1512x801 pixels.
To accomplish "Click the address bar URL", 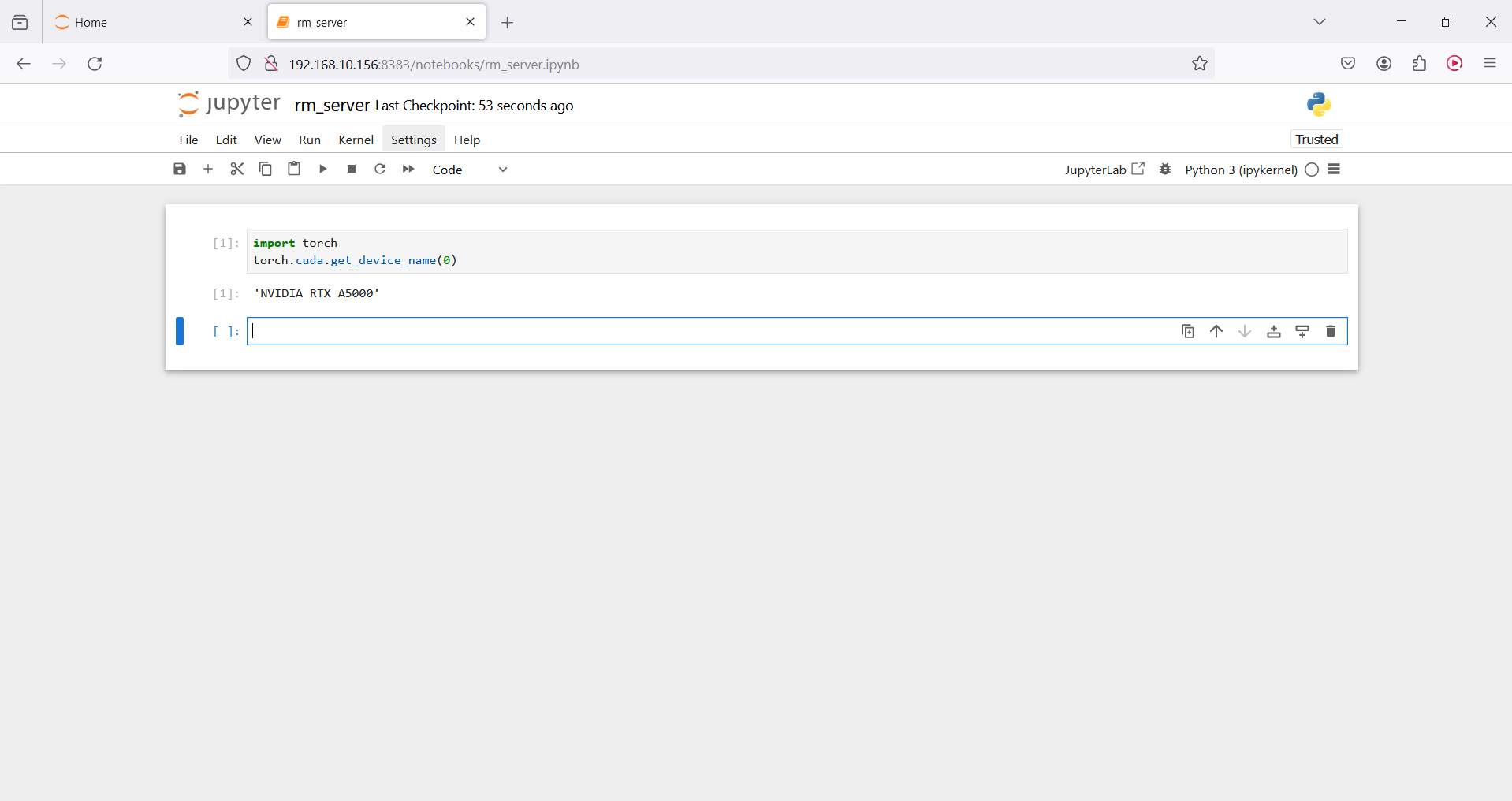I will click(x=434, y=65).
